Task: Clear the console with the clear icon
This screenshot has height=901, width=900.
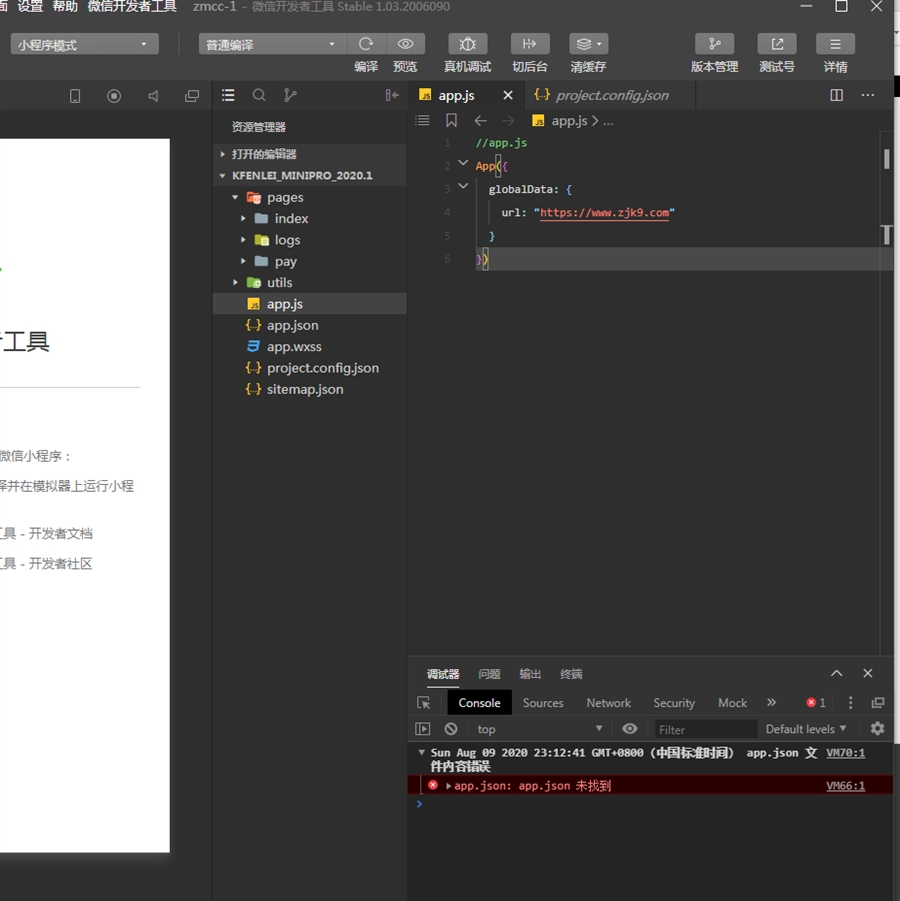Action: pos(451,729)
